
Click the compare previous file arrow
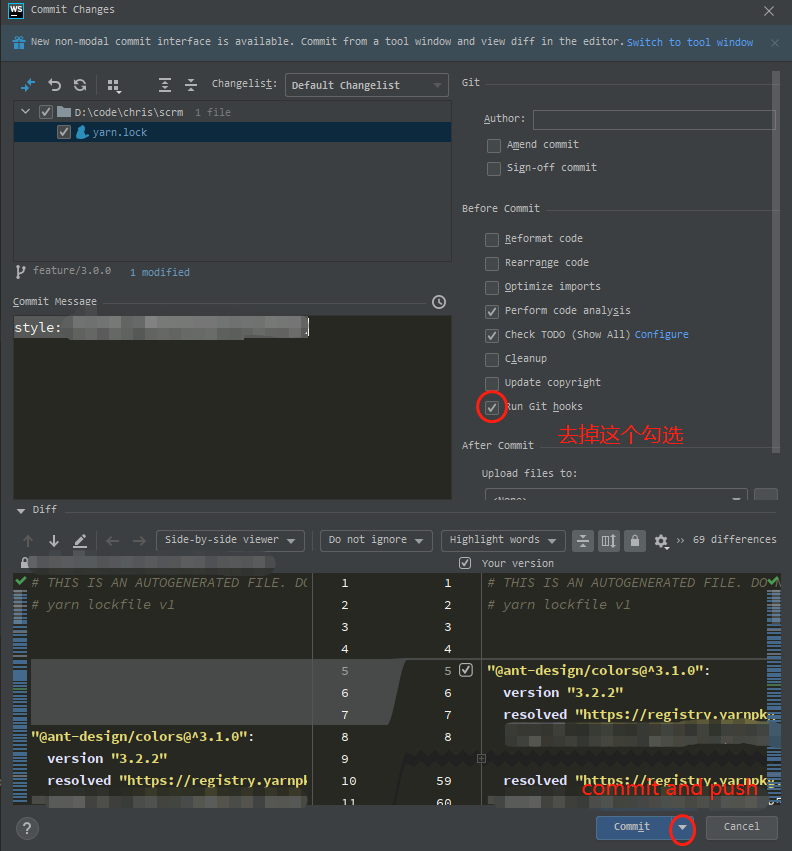click(112, 541)
